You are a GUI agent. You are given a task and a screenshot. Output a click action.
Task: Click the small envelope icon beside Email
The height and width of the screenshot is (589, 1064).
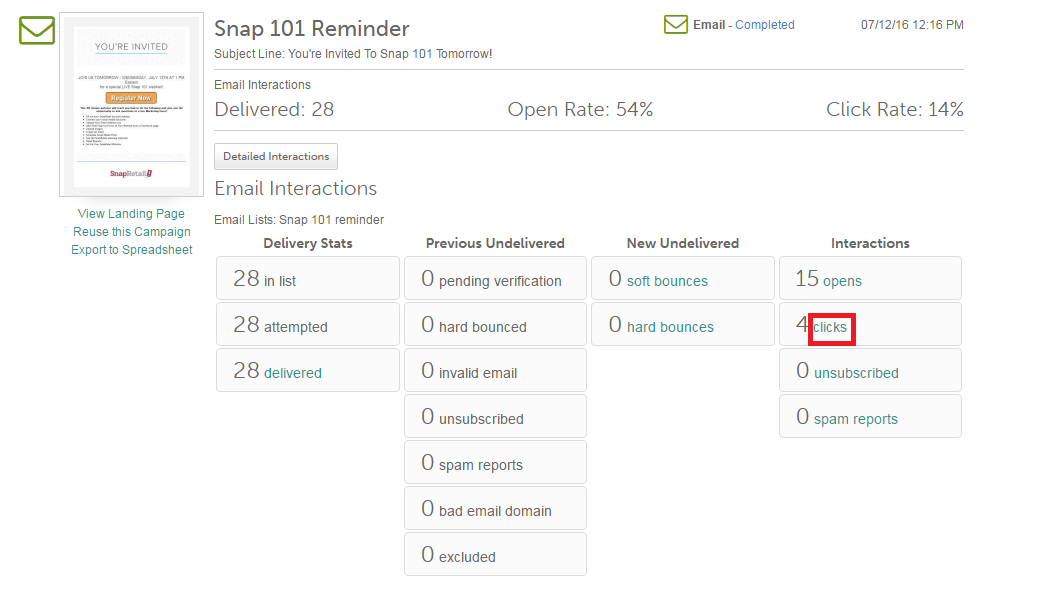coord(675,25)
